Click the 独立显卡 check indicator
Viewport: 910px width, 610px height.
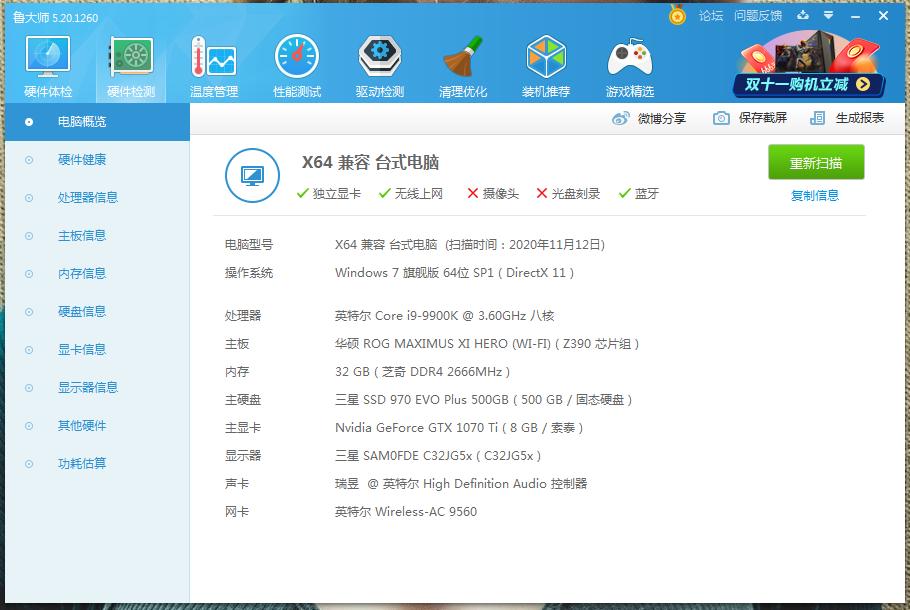(x=328, y=193)
